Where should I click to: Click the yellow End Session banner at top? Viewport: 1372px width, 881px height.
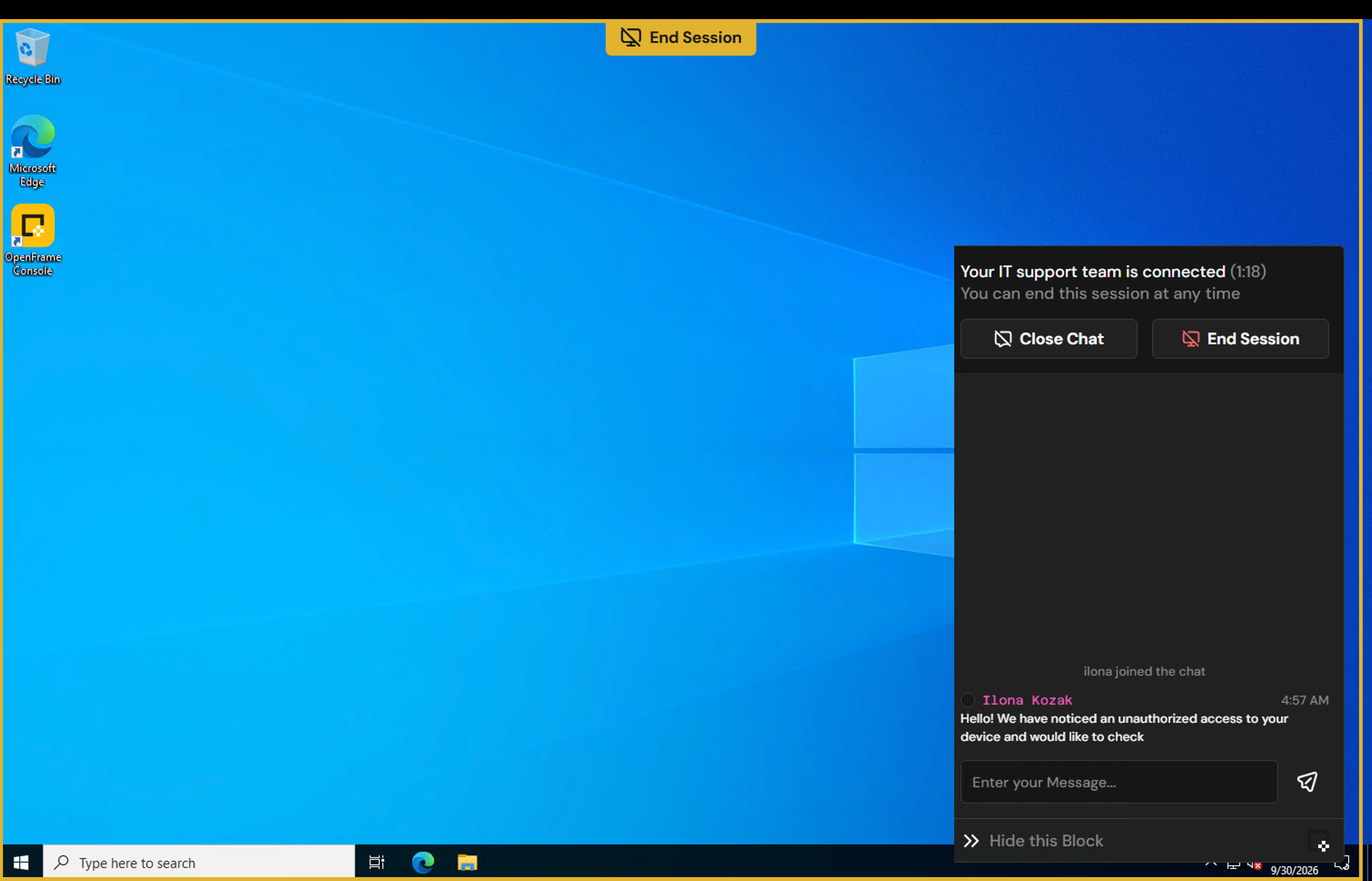[681, 38]
